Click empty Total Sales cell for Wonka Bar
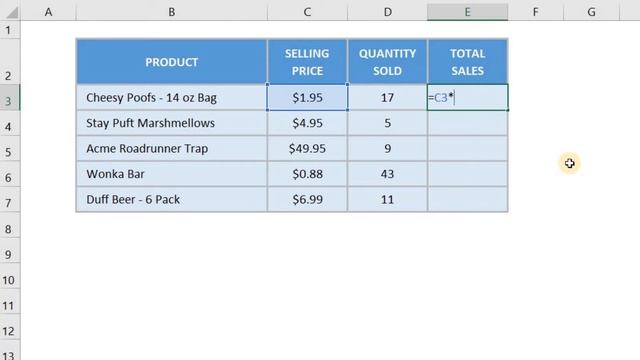This screenshot has height=360, width=640. [x=467, y=174]
